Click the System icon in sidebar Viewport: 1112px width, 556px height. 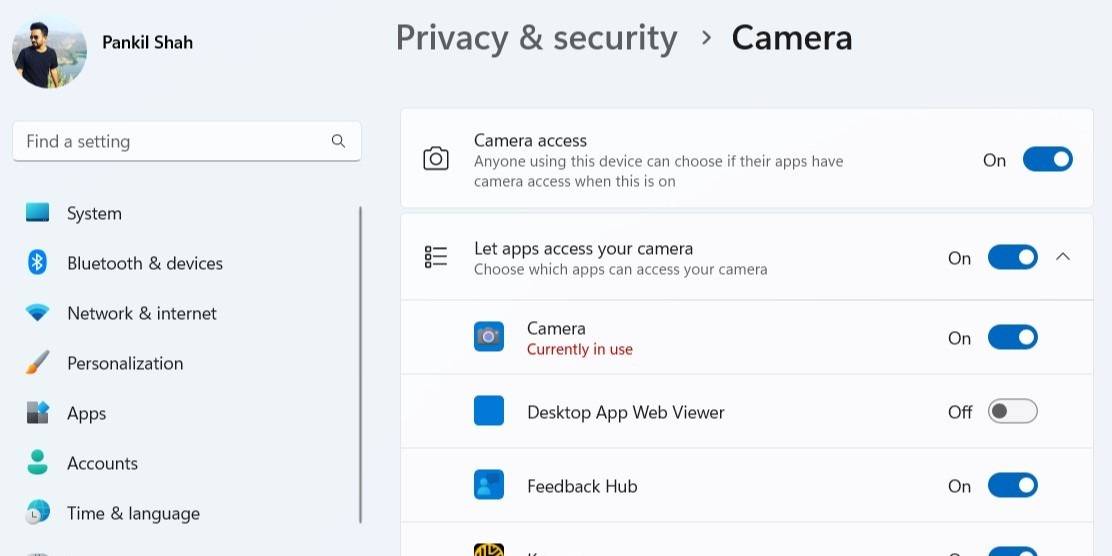click(38, 213)
